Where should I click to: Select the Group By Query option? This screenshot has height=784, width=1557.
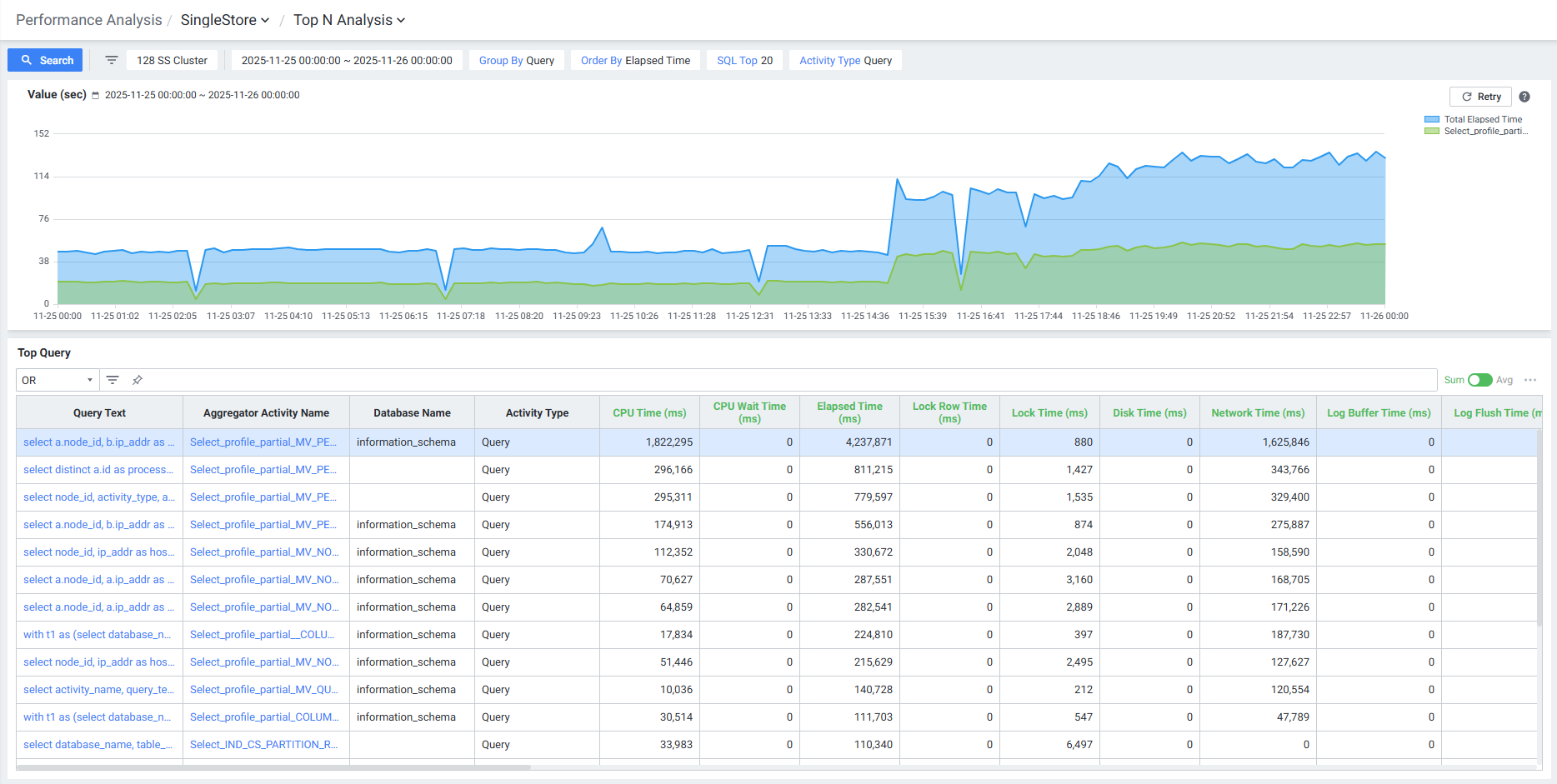[517, 60]
